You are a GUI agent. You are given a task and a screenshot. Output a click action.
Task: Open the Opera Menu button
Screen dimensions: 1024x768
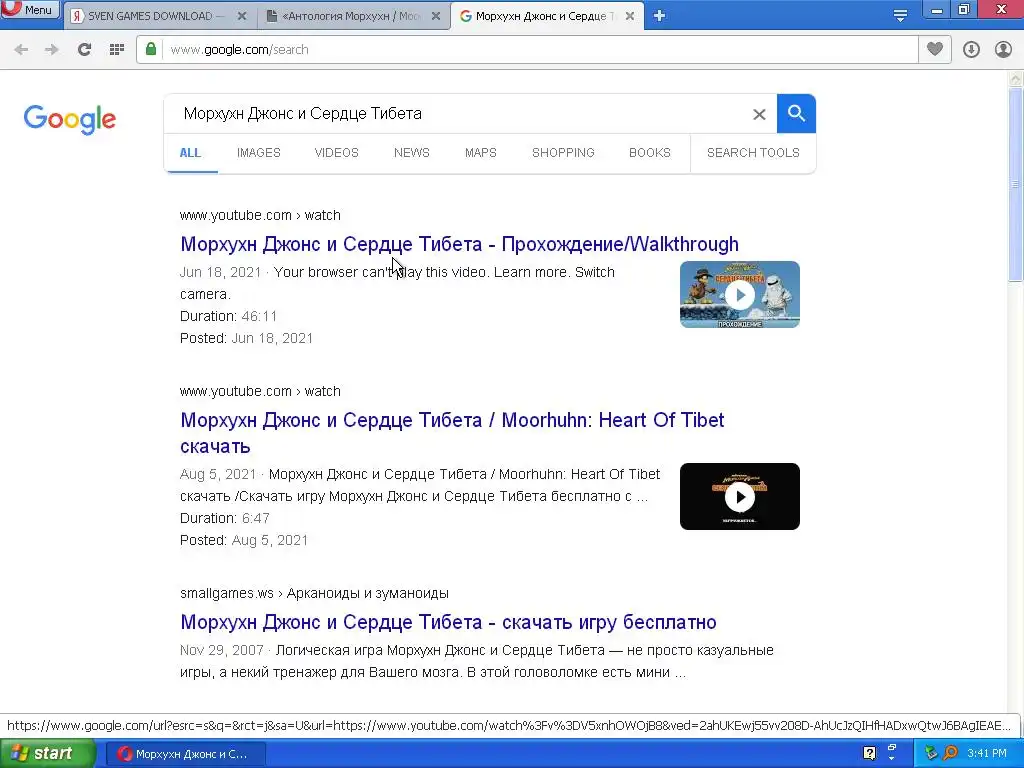[x=30, y=10]
